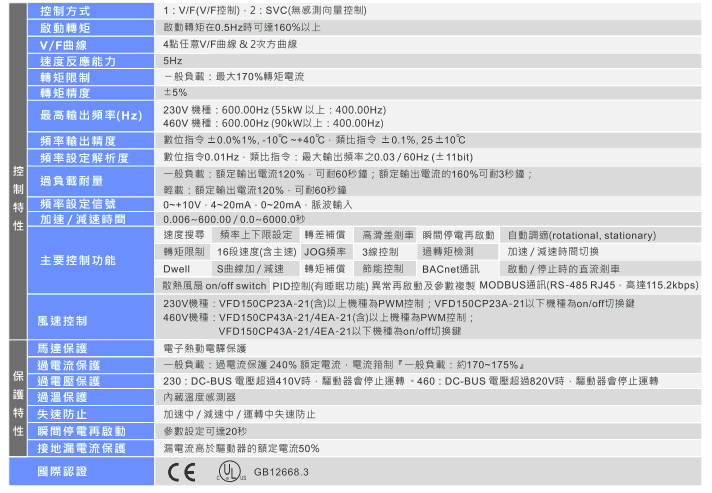Click the JOG頻率 feature box

point(325,252)
